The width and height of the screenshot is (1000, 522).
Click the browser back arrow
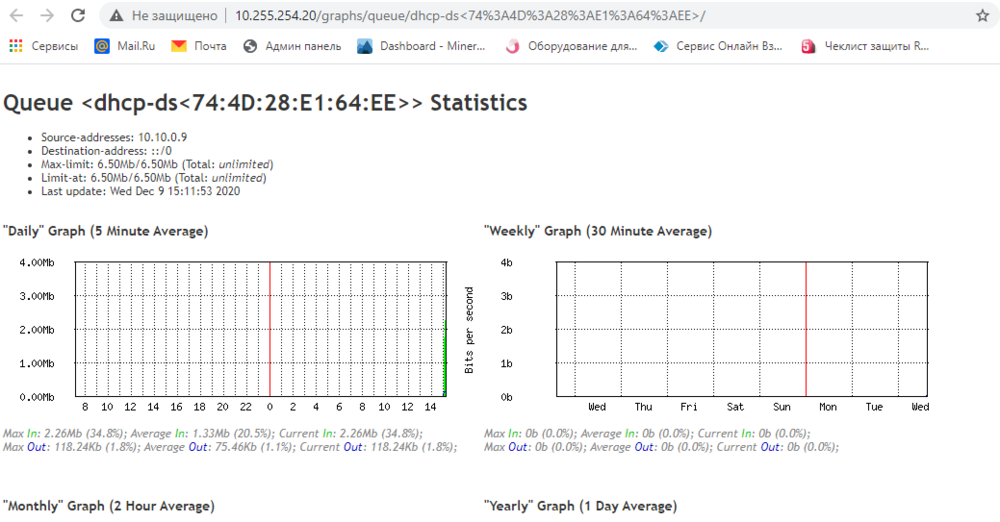click(18, 16)
